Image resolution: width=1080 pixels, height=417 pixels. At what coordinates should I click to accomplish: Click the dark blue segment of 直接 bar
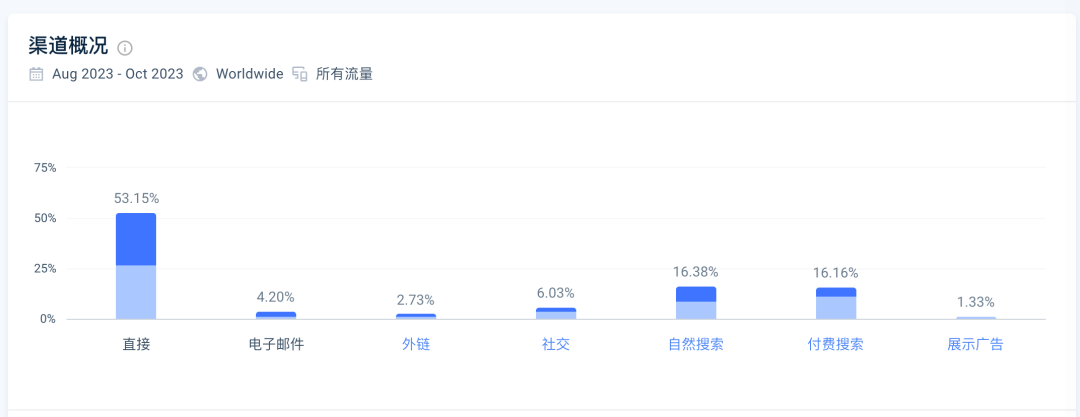pos(136,239)
